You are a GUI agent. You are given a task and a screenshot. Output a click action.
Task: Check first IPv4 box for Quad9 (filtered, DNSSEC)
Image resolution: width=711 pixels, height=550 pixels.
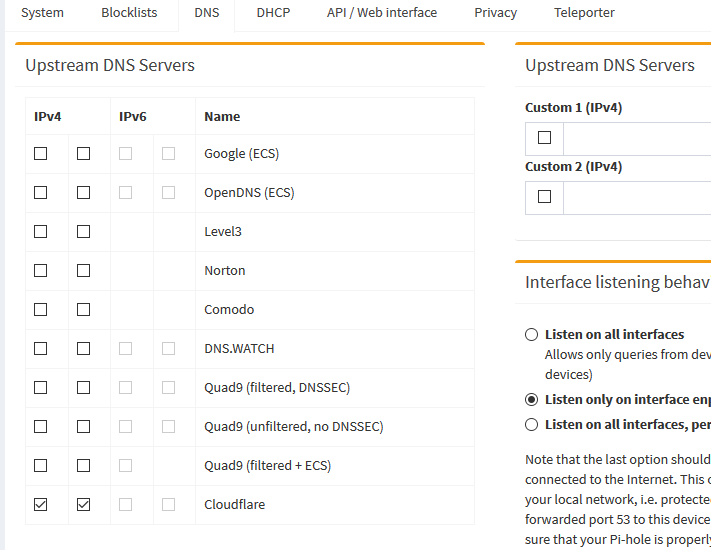pyautogui.click(x=41, y=388)
